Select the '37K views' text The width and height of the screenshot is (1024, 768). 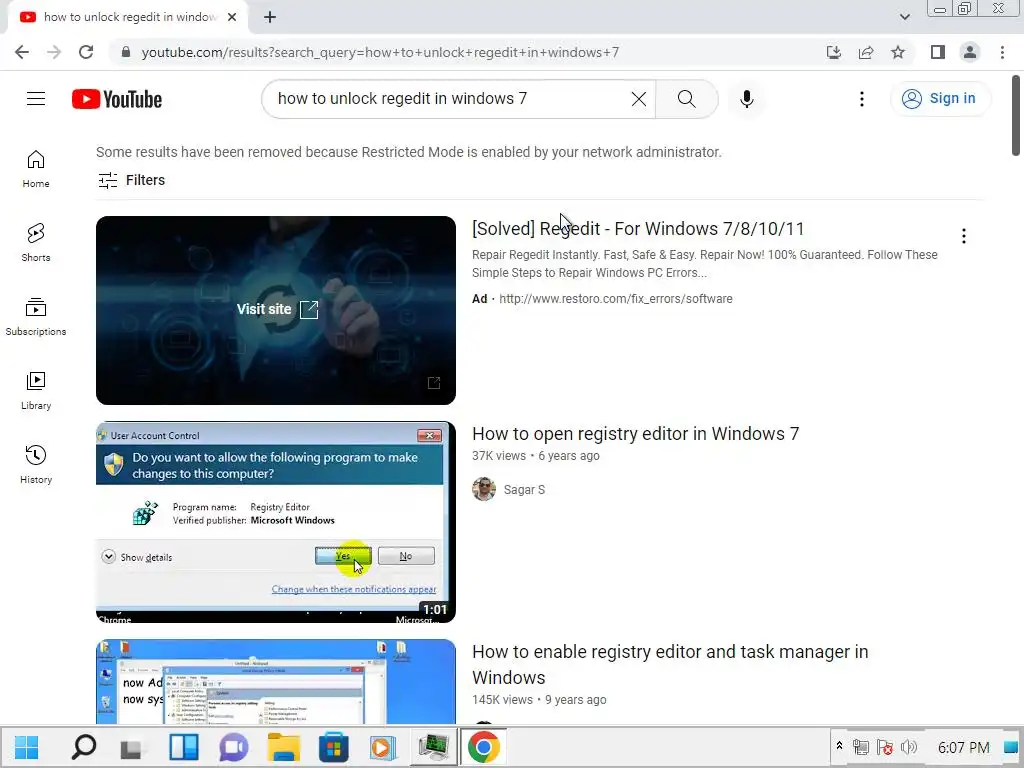click(499, 456)
